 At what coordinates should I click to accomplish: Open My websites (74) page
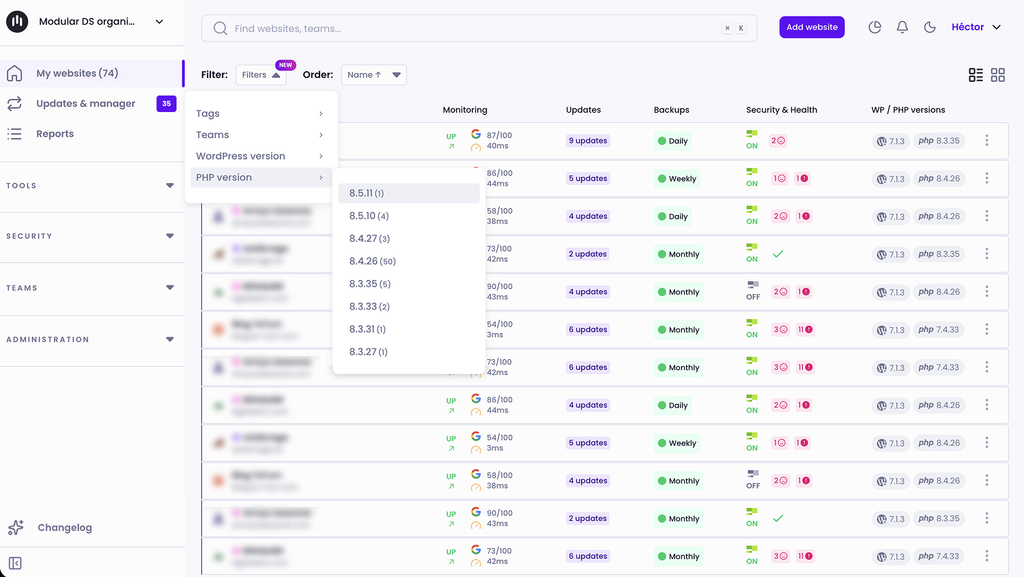coord(92,73)
